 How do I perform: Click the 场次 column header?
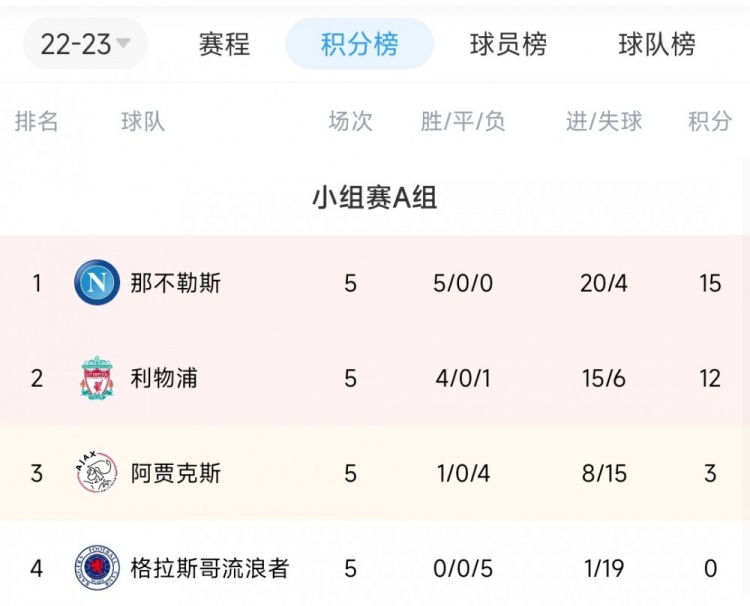(350, 121)
